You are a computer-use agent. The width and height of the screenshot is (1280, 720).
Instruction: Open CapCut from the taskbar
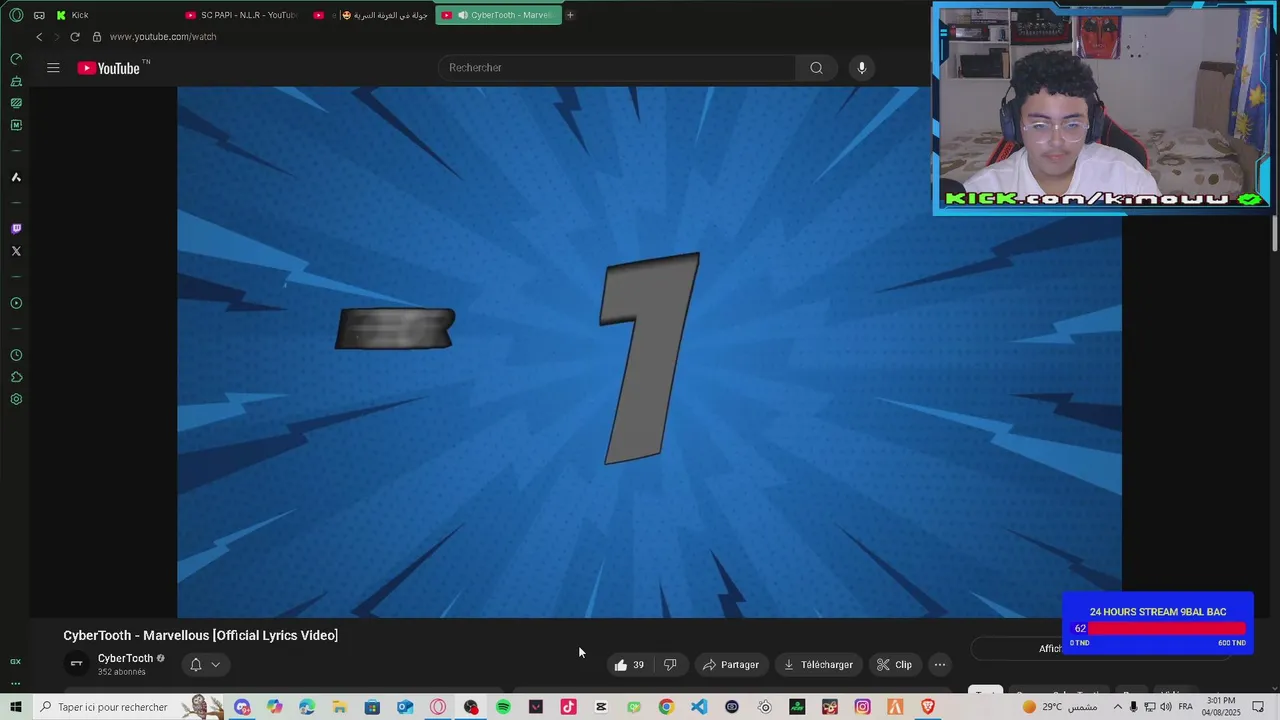[x=601, y=707]
